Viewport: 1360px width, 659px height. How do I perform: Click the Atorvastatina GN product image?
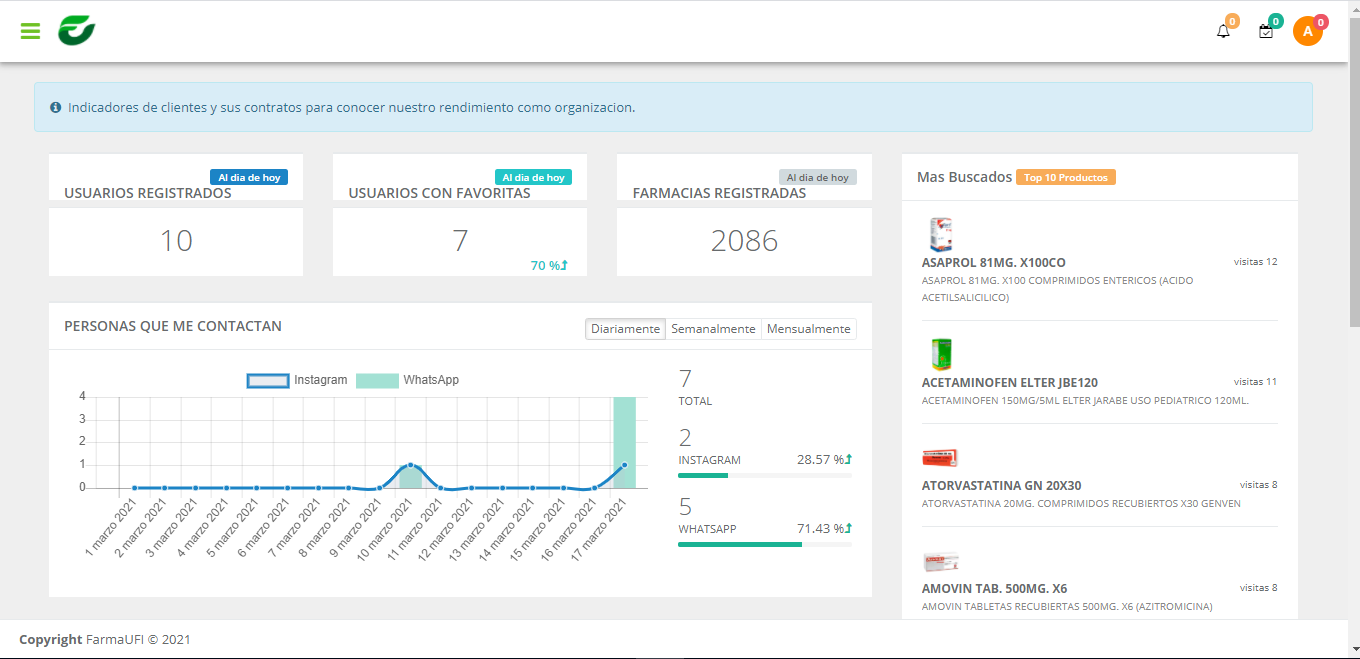939,458
